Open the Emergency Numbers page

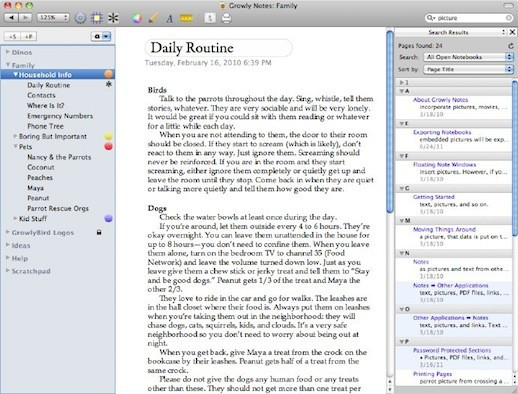(x=60, y=116)
